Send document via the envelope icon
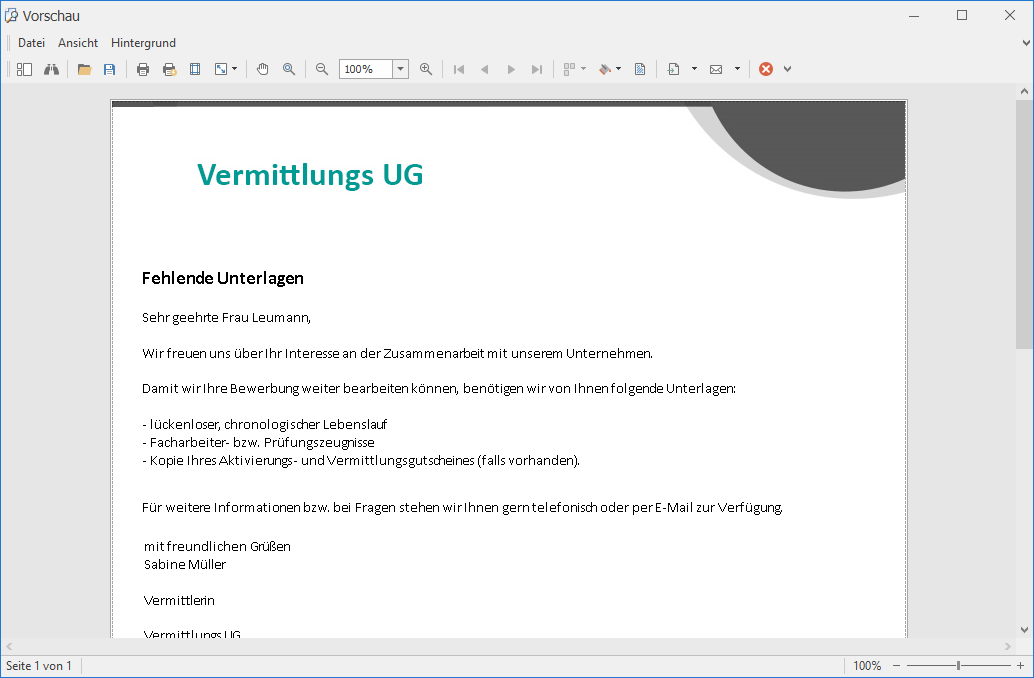This screenshot has width=1034, height=678. tap(716, 69)
